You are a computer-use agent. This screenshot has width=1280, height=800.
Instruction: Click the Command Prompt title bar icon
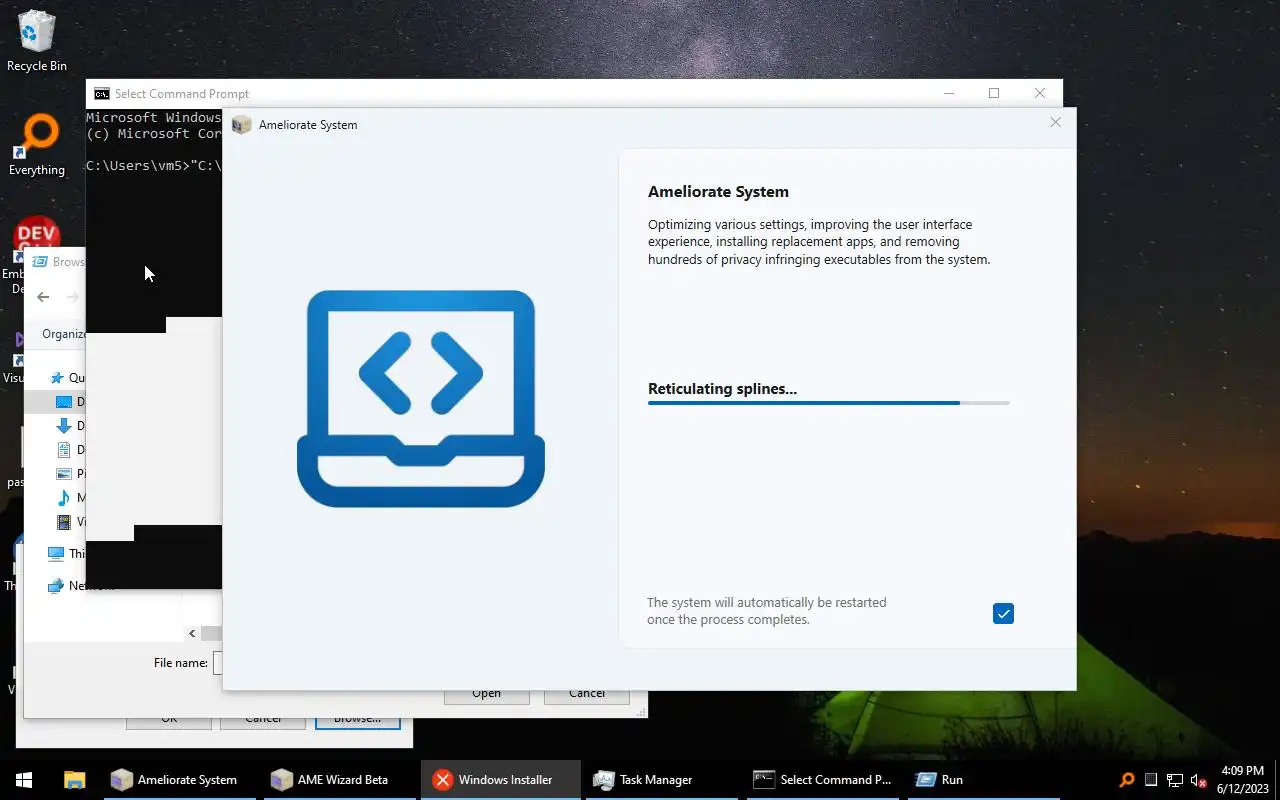(x=101, y=94)
